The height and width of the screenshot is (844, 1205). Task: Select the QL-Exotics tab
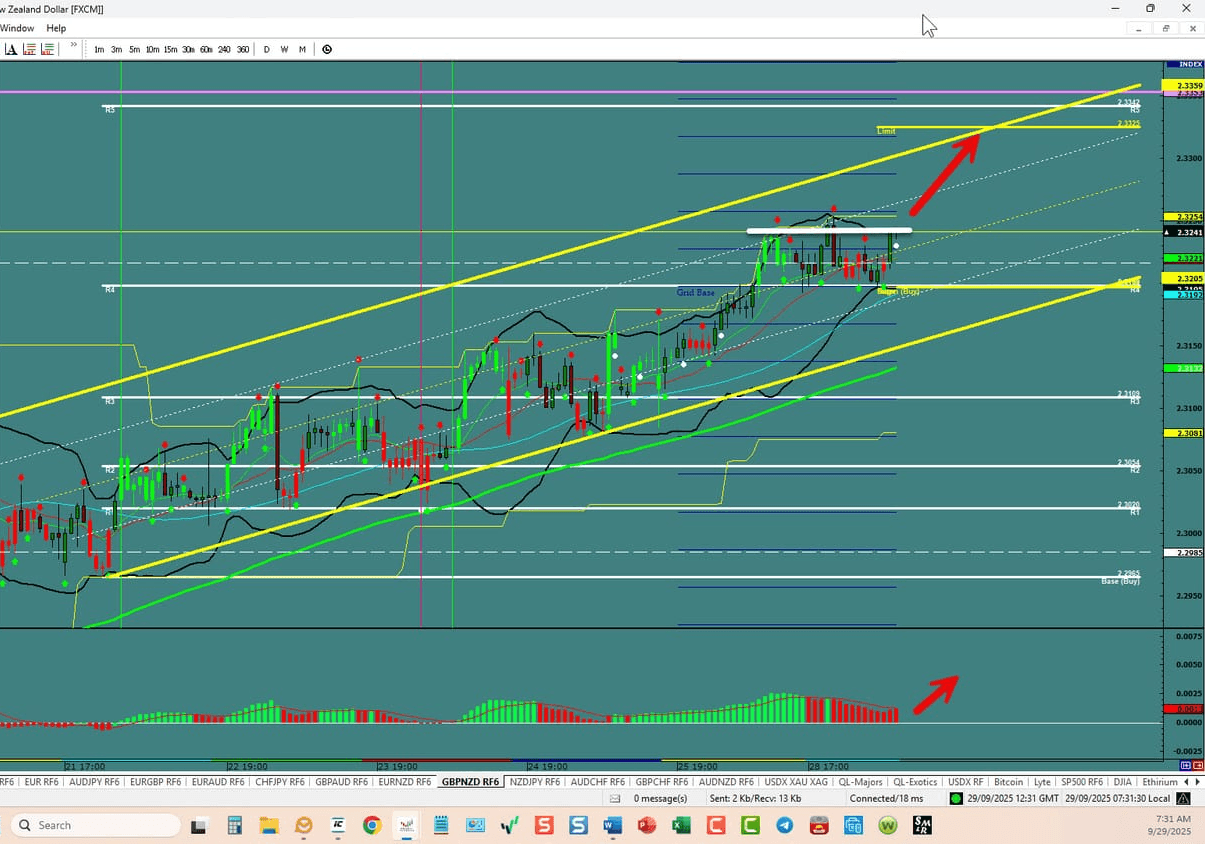[915, 781]
